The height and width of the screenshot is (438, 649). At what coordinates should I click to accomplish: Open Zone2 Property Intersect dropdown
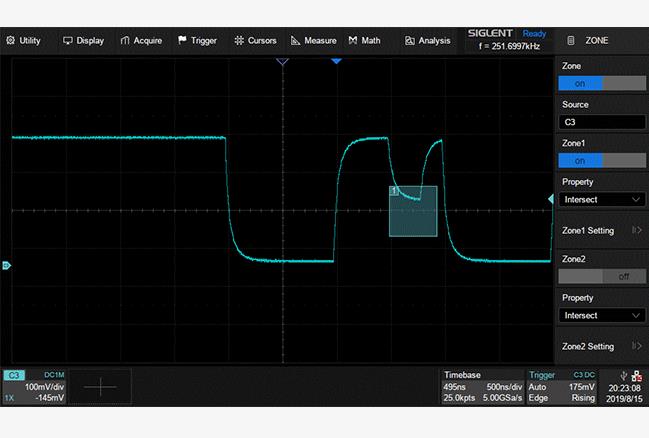(602, 315)
